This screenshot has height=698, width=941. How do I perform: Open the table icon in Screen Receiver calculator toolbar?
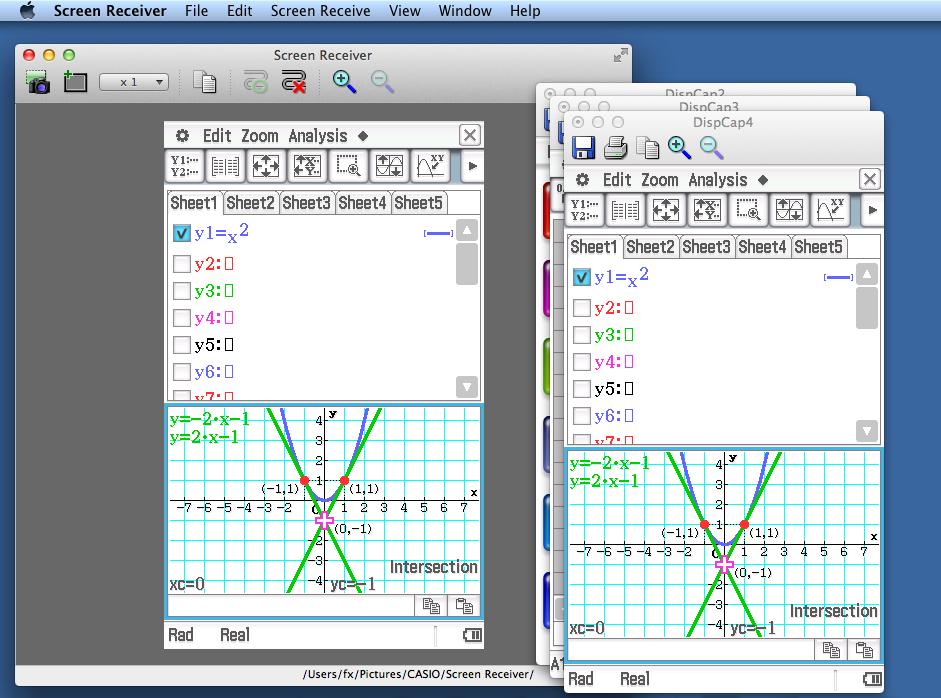point(225,166)
